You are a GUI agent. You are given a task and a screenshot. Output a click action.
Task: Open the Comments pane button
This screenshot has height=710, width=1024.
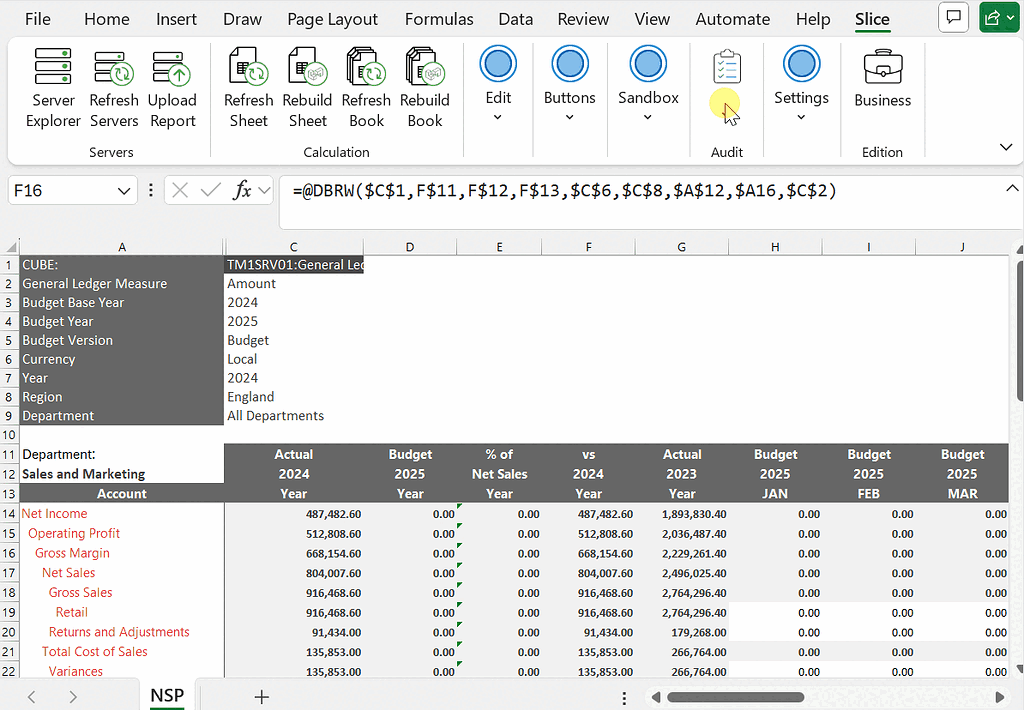click(x=954, y=18)
